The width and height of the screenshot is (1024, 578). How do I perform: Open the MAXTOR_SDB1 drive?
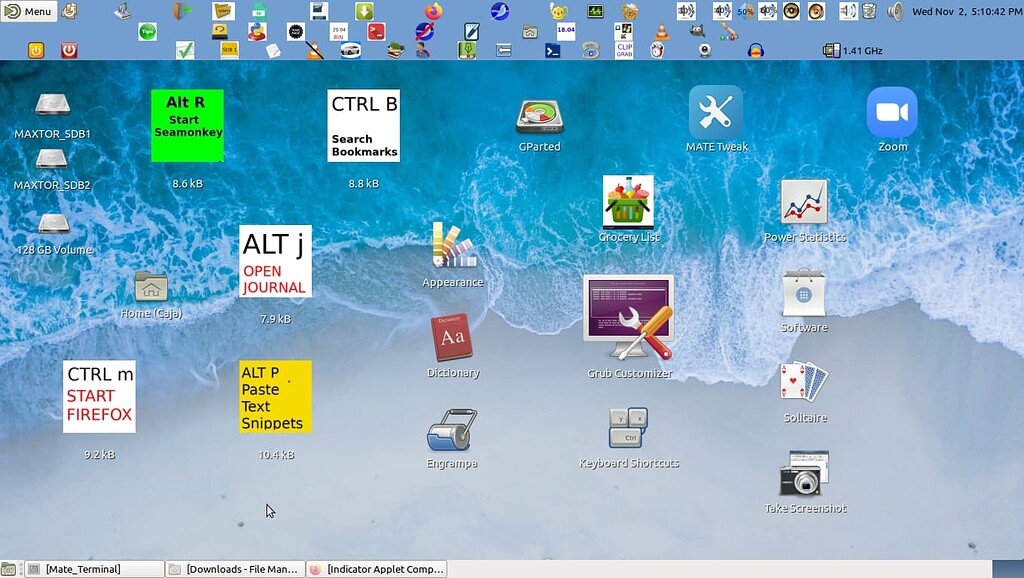[x=52, y=105]
